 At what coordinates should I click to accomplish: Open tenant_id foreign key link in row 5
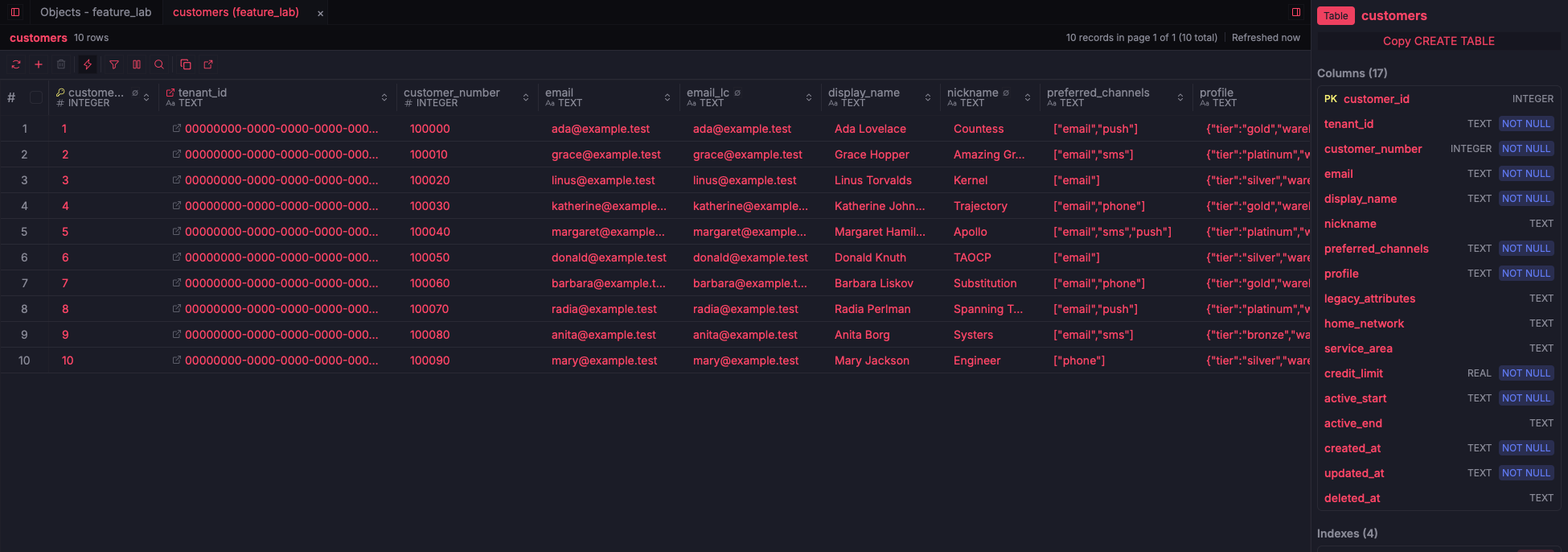[176, 232]
